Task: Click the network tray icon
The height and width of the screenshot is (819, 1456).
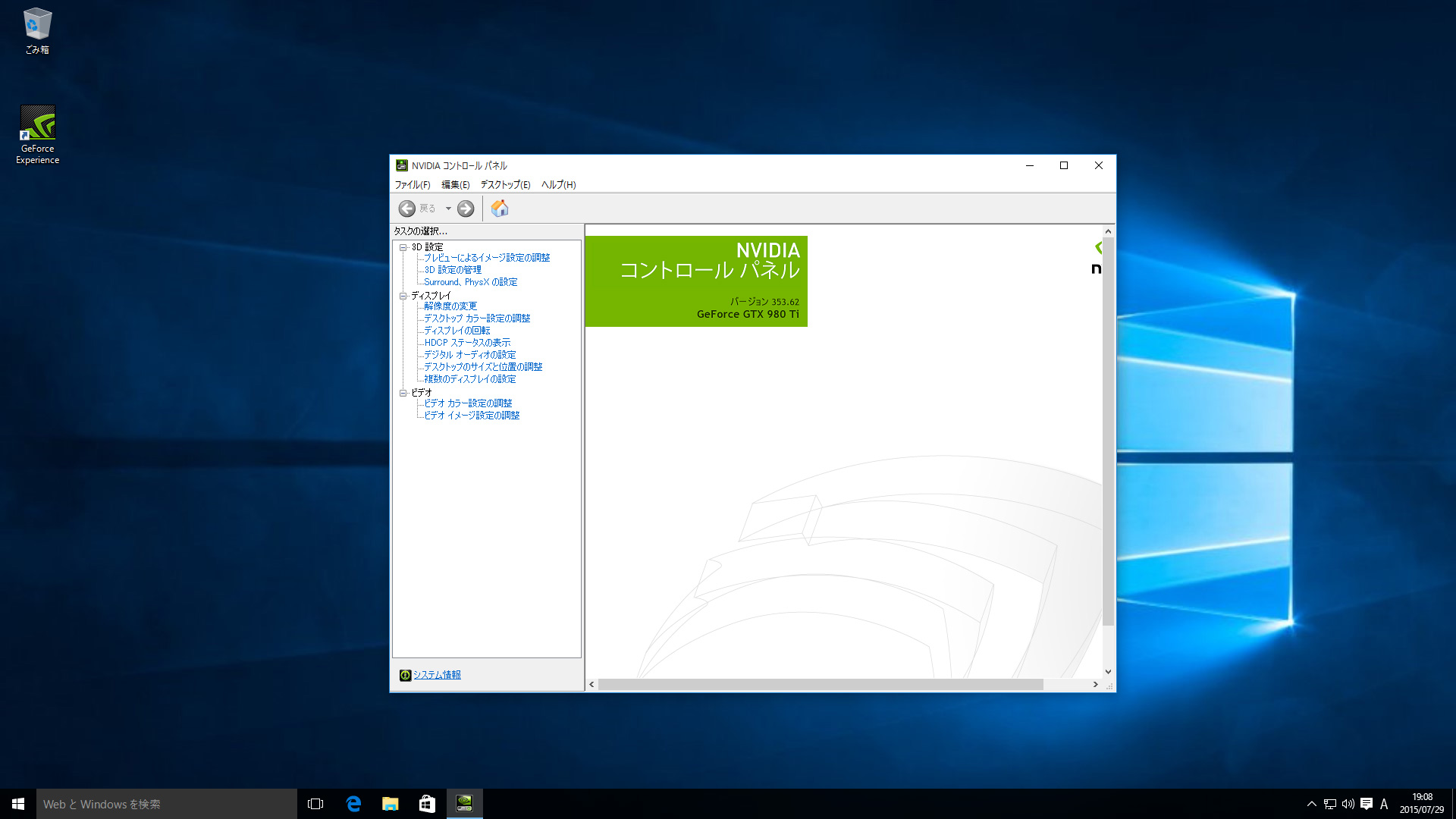Action: click(1330, 804)
